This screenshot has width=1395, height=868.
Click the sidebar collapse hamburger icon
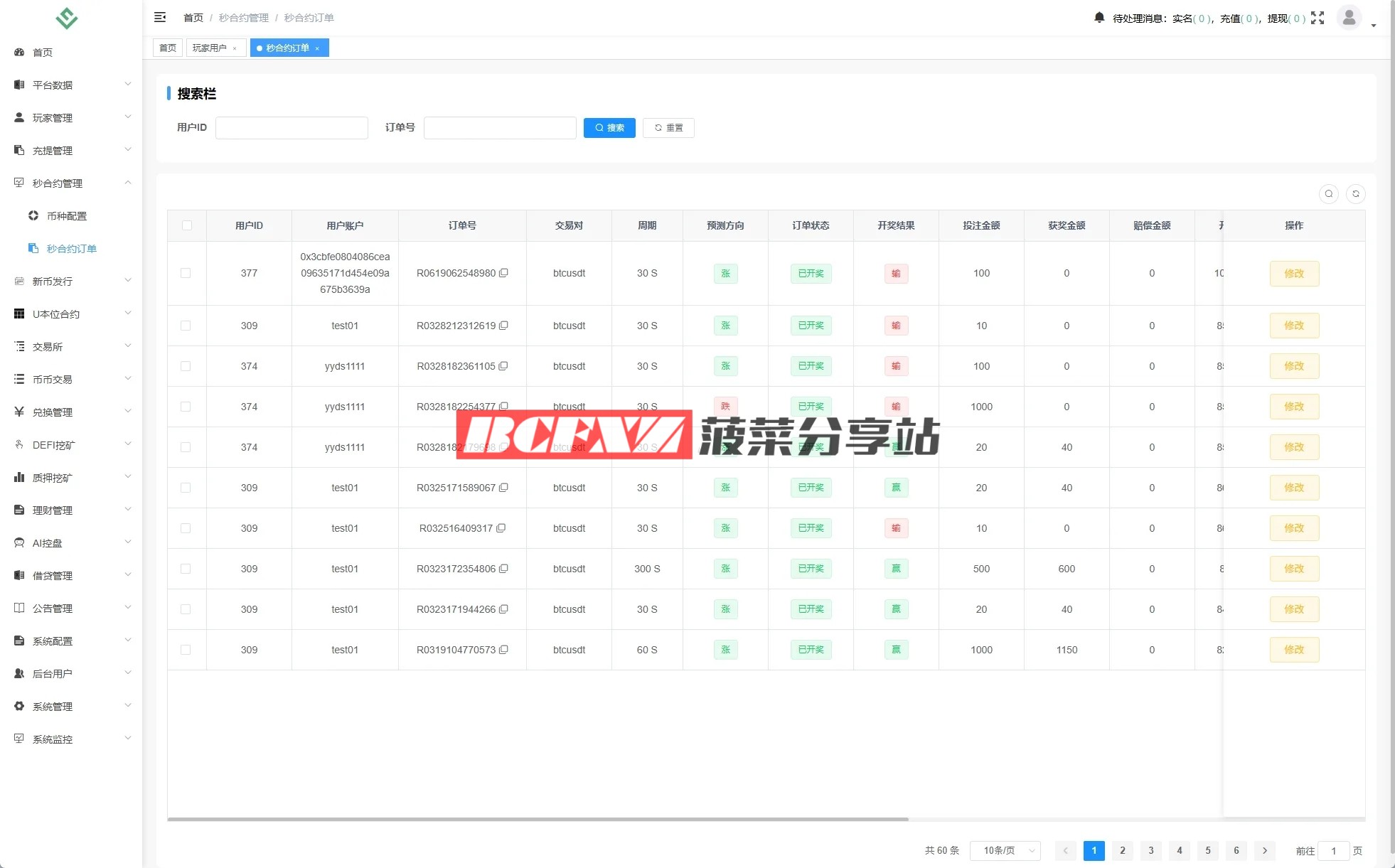point(160,17)
